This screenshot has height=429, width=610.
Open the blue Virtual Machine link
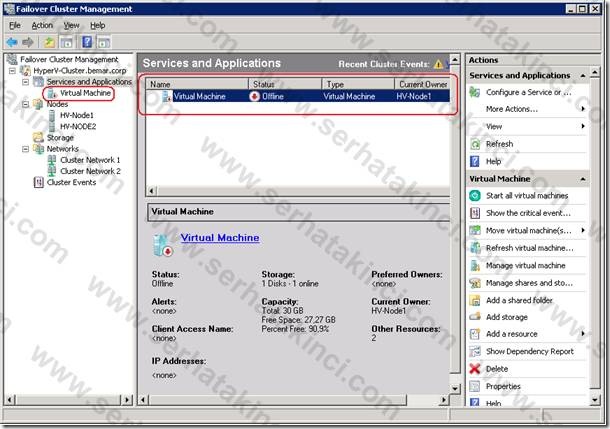point(220,238)
